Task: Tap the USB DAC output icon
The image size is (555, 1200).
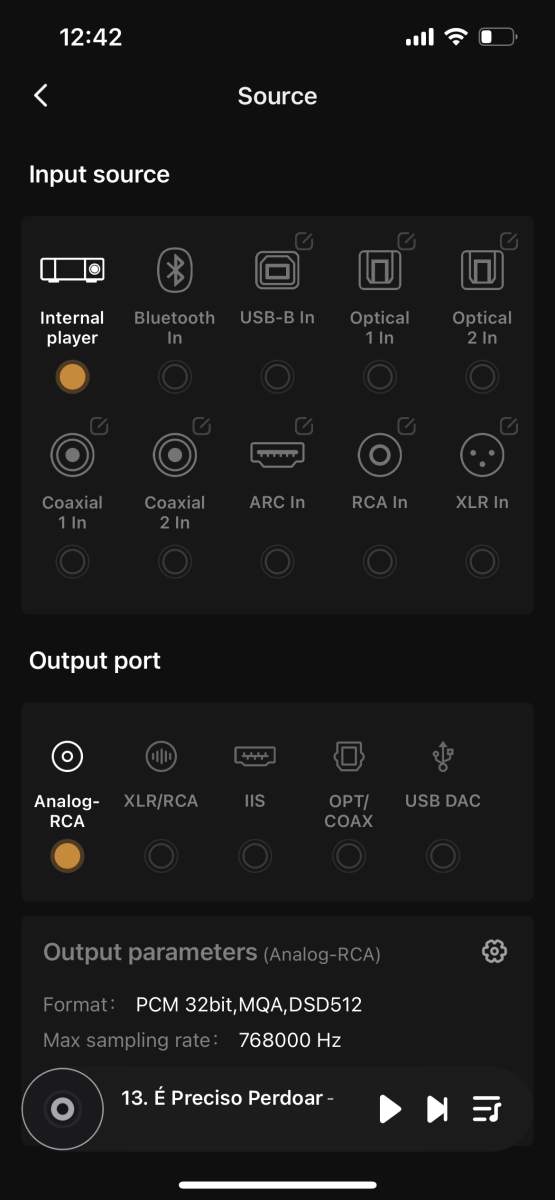Action: click(x=443, y=756)
